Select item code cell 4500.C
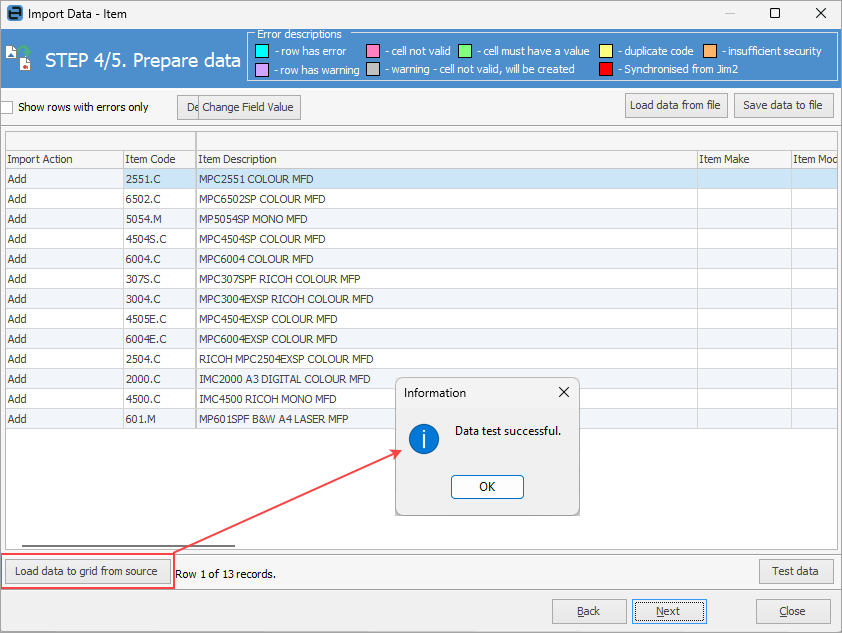This screenshot has width=842, height=633. [x=159, y=399]
